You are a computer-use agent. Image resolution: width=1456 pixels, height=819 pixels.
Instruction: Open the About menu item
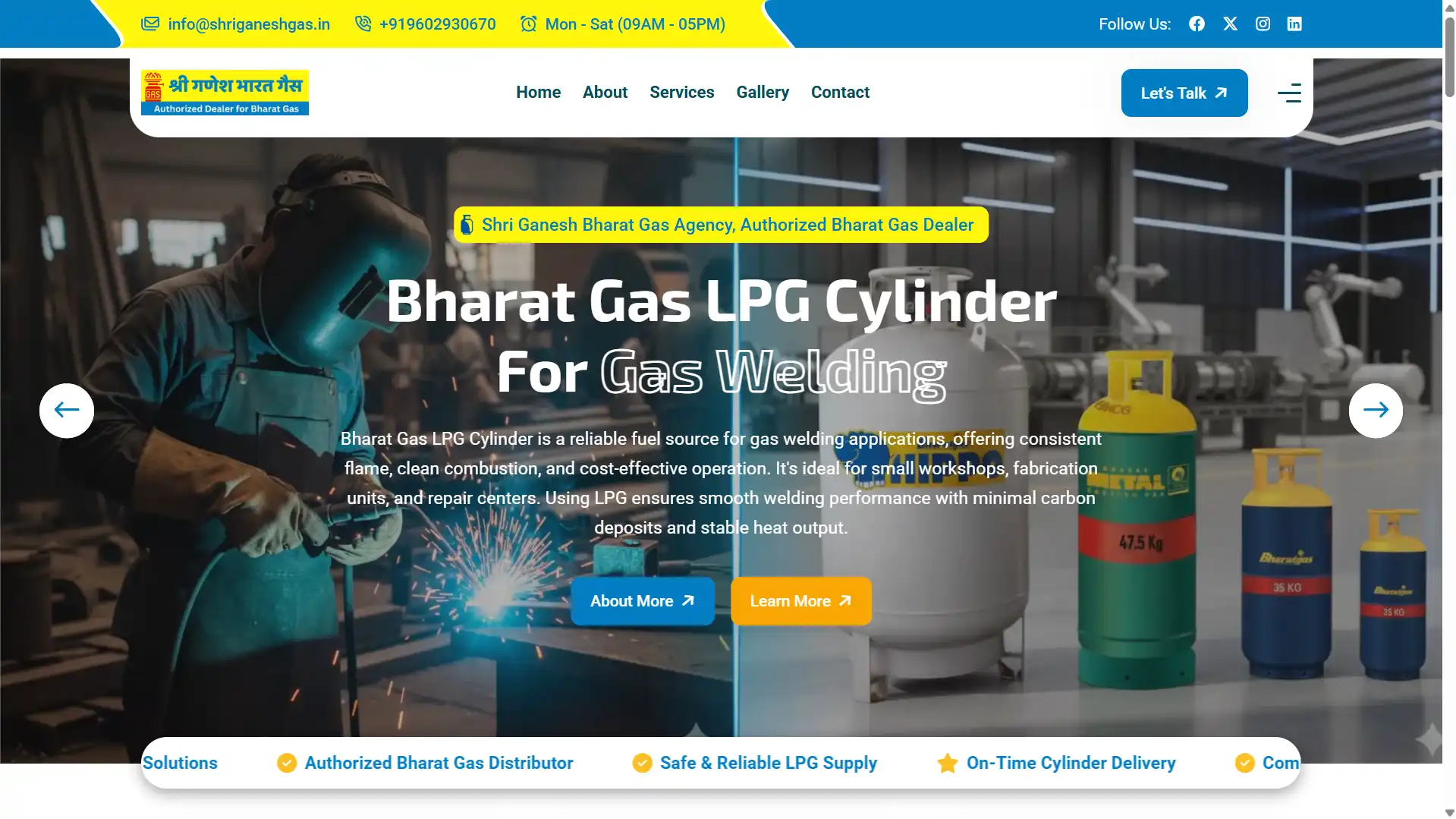tap(605, 93)
